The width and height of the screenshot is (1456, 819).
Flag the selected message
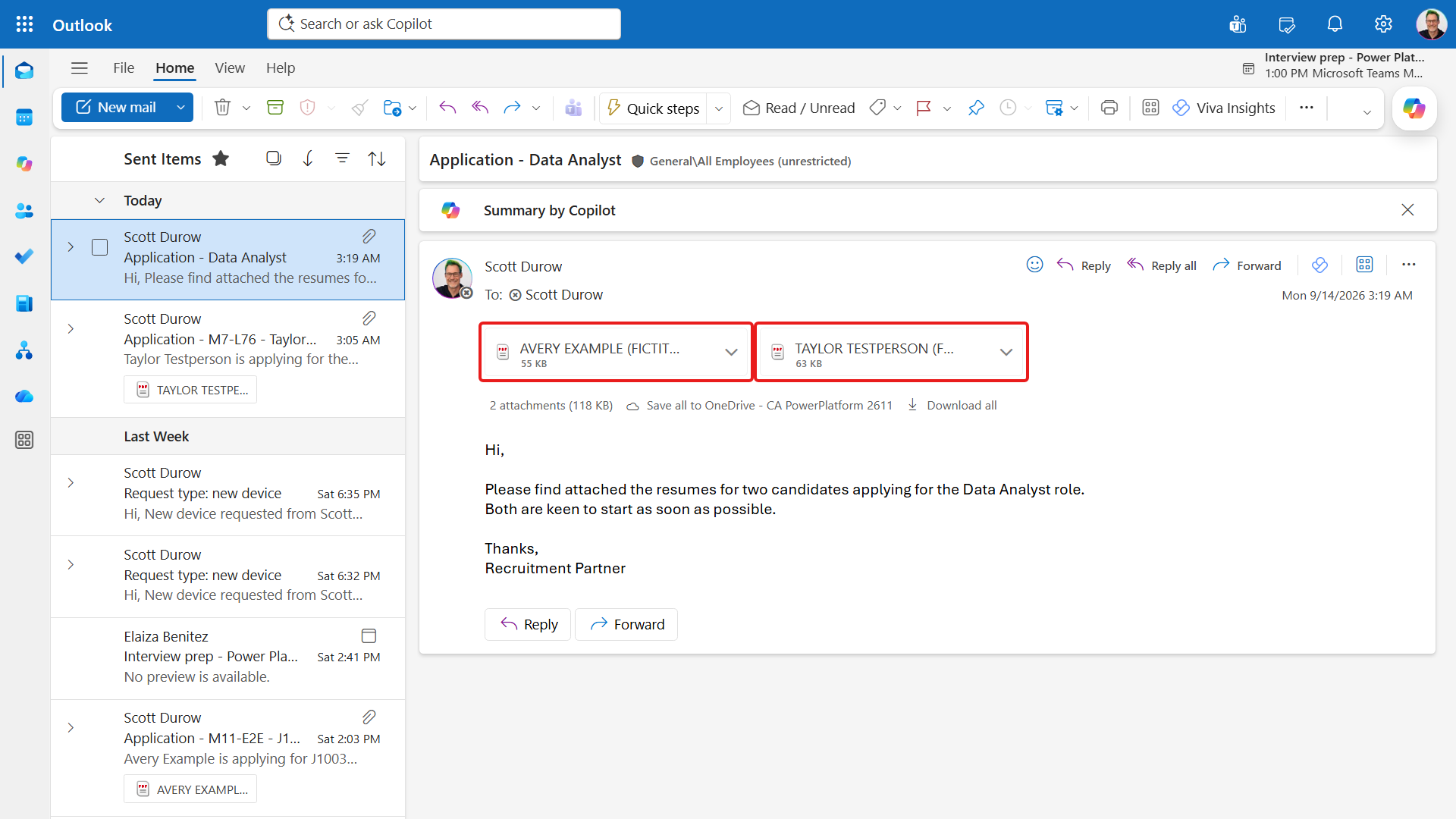pos(924,108)
